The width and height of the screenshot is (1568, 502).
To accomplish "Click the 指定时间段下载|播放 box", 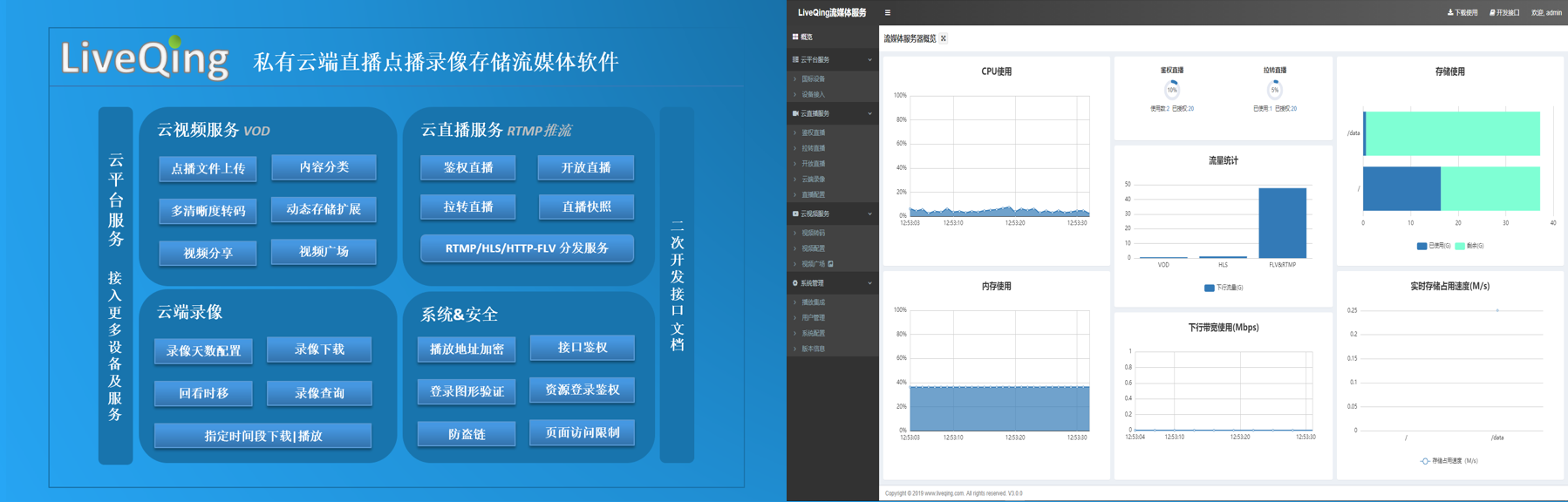I will point(262,435).
